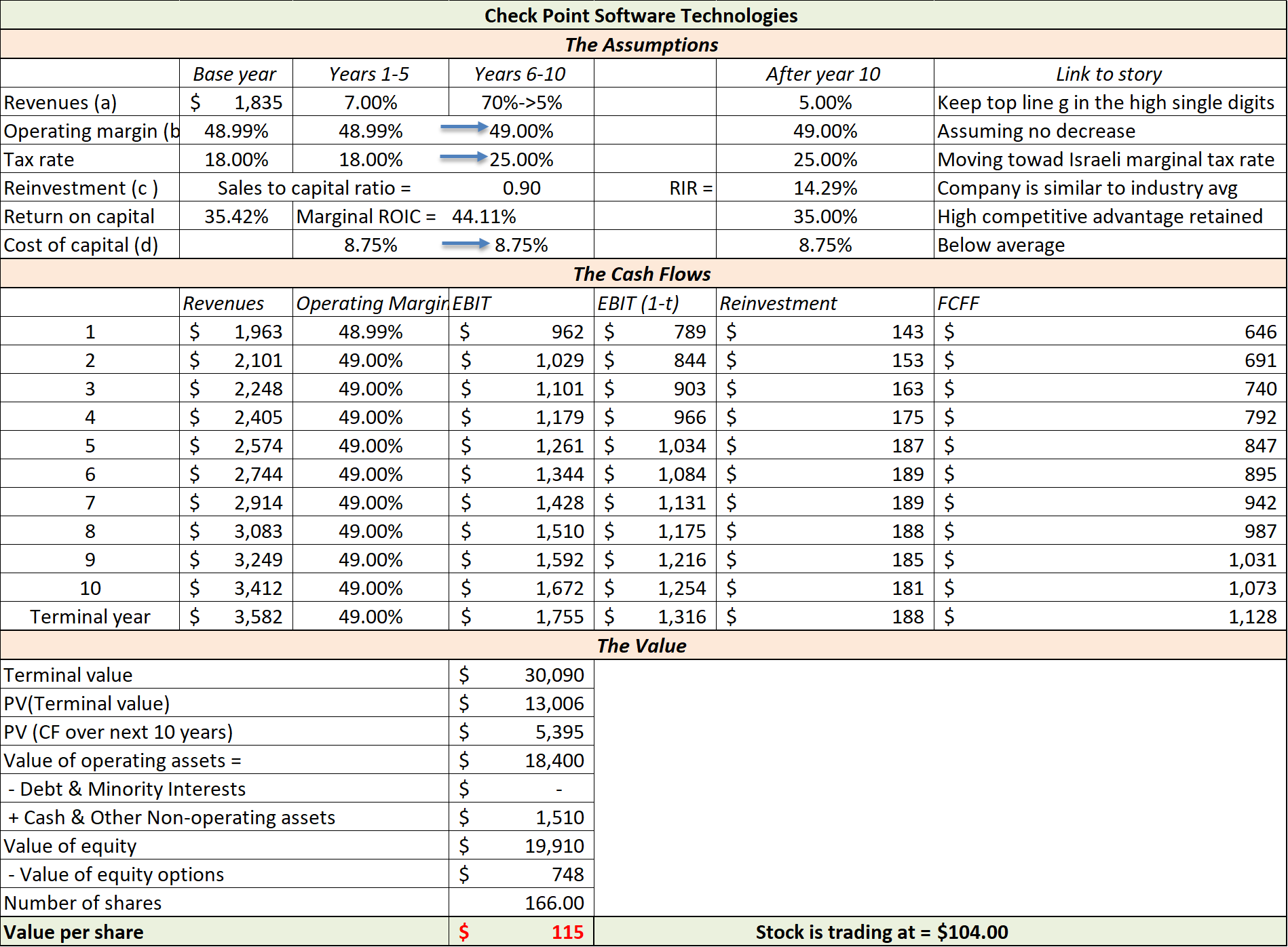Viewport: 1288px width, 947px height.
Task: Click PV of cash flows value 5,395
Action: click(560, 732)
